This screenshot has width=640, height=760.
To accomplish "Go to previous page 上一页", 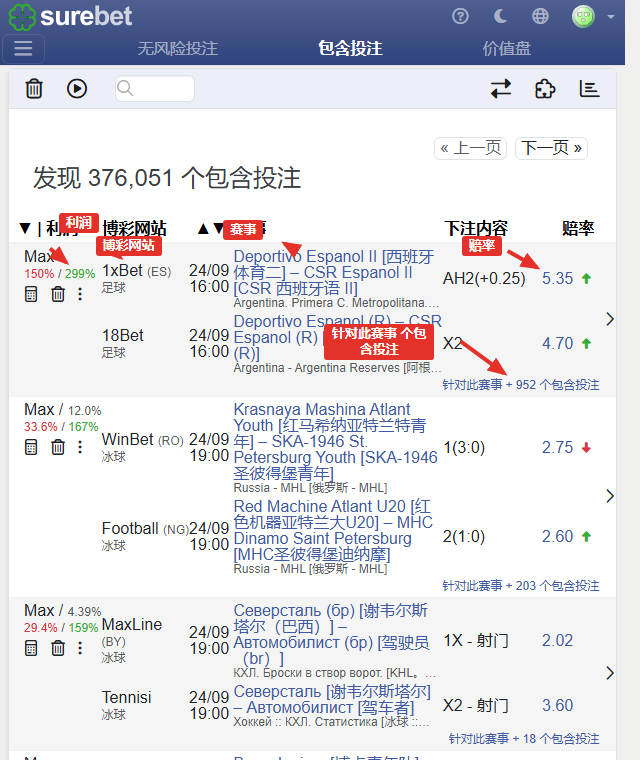I will click(470, 148).
